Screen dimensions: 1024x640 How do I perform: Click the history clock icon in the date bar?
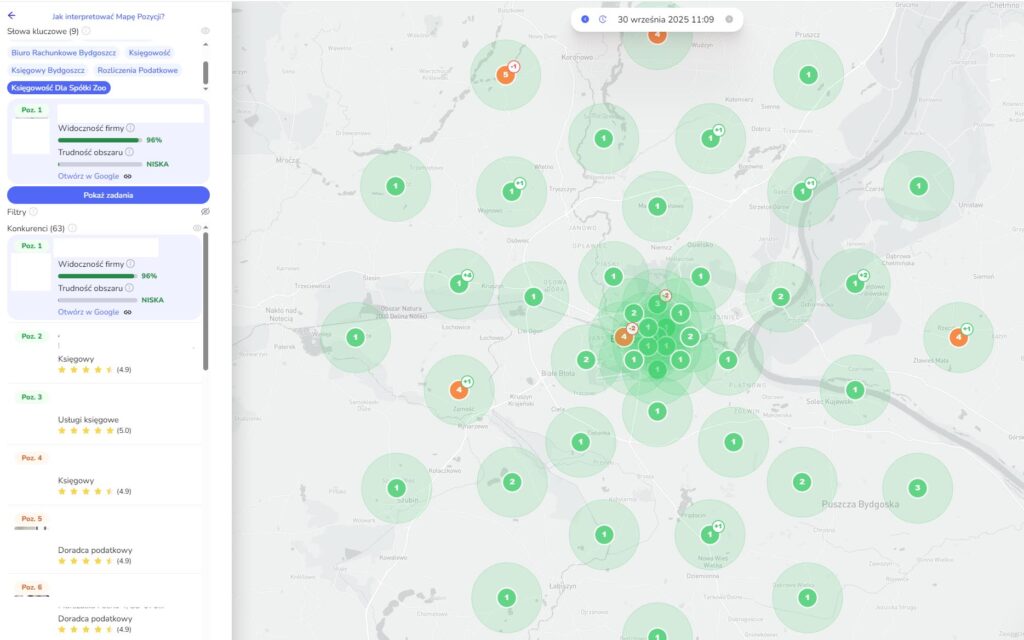coord(603,19)
